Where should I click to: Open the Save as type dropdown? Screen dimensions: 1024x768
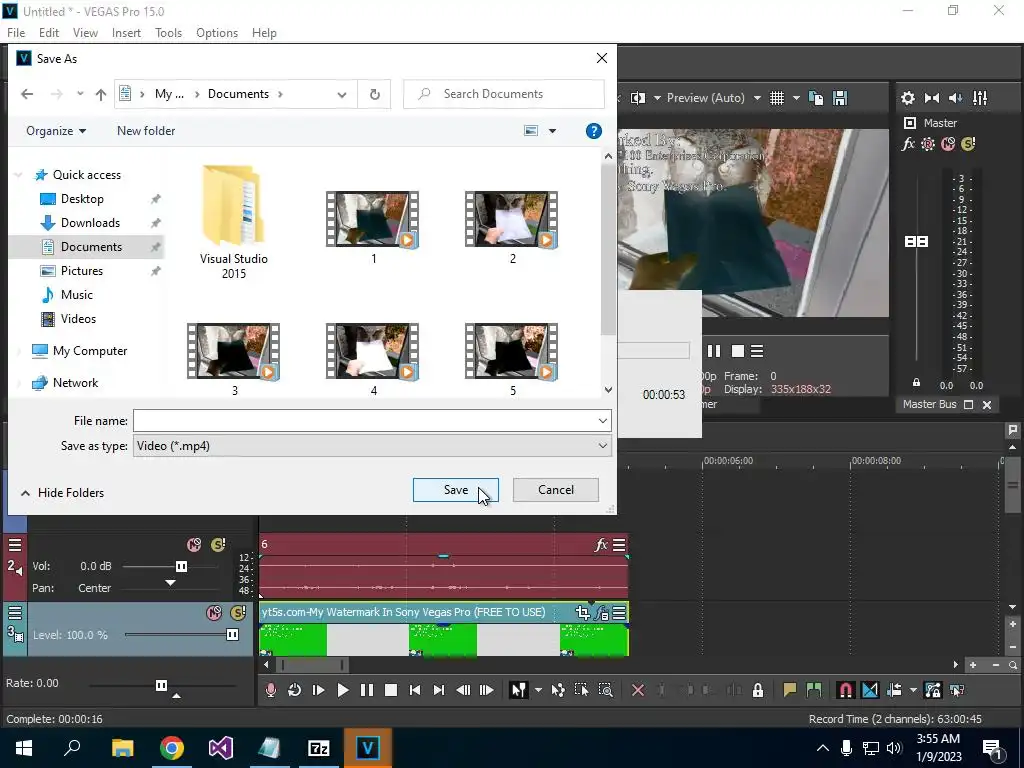click(x=372, y=446)
